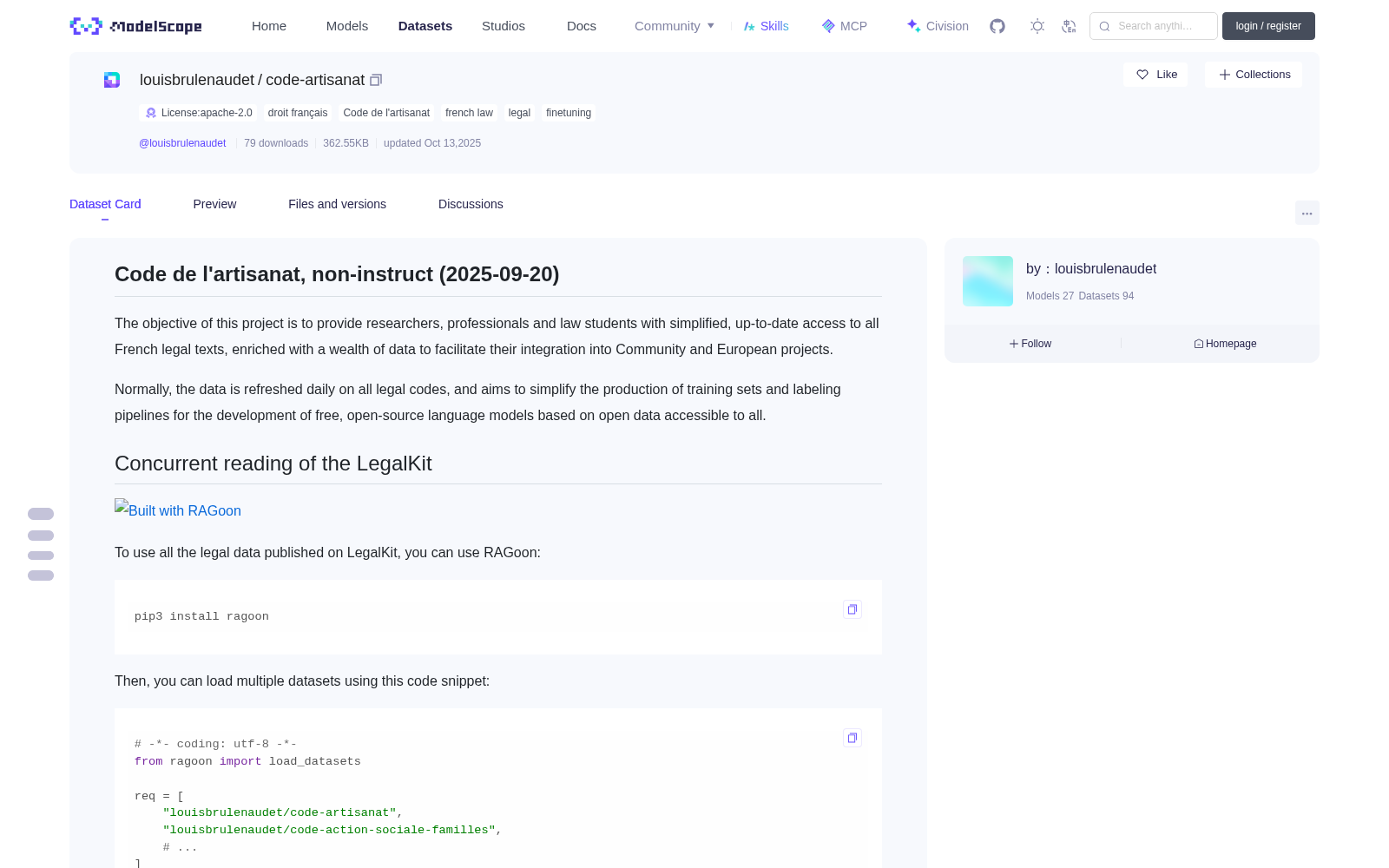Open the Studios navigation item
The image size is (1389, 868).
tap(504, 26)
